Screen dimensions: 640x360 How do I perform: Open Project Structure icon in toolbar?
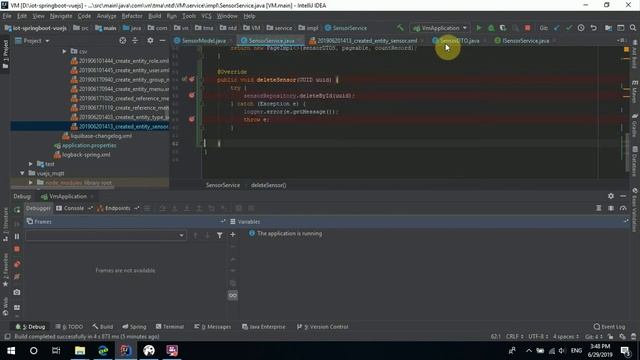(x=608, y=28)
